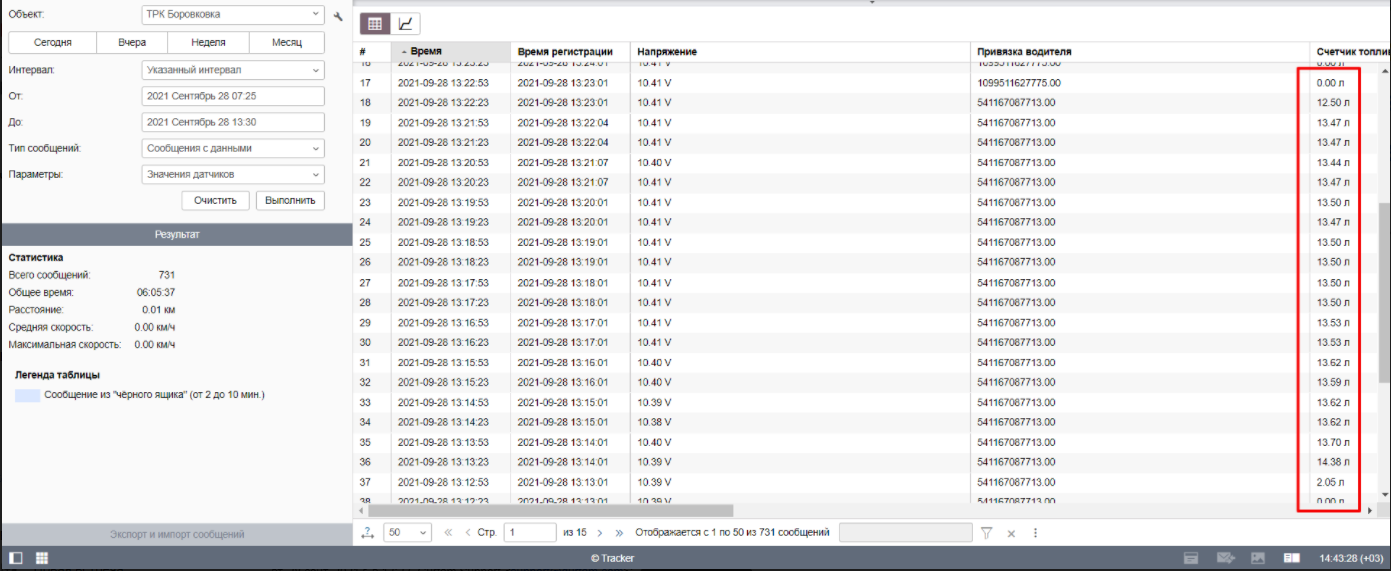Select the Неделя period tab
The width and height of the screenshot is (1391, 571).
pos(209,42)
